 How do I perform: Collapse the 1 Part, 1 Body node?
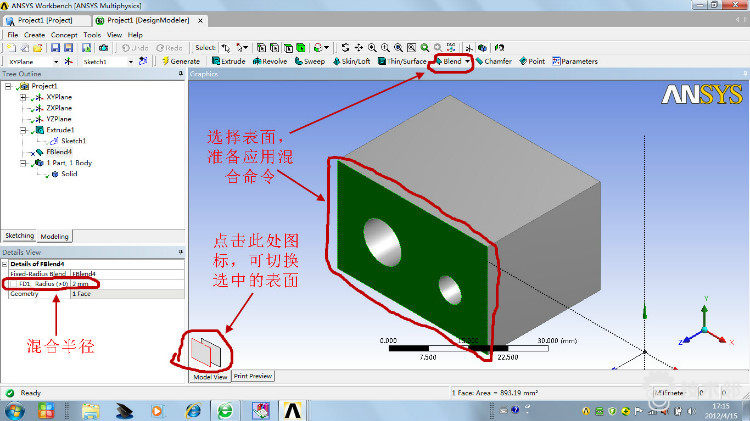pyautogui.click(x=23, y=163)
